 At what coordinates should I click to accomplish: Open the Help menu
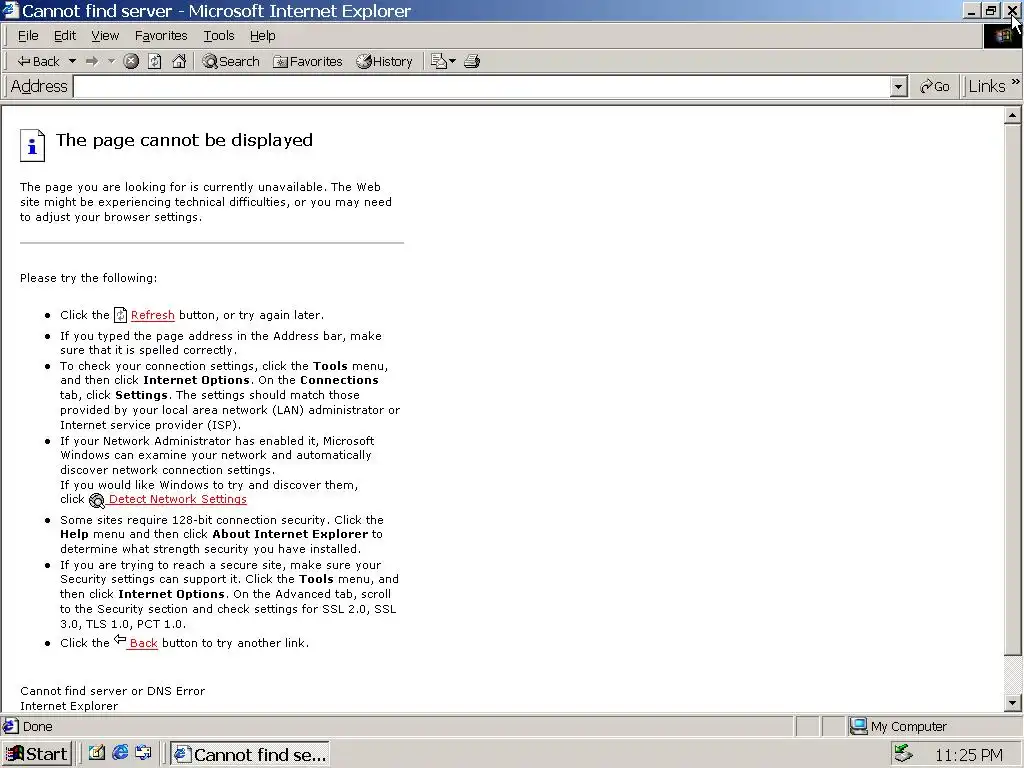click(x=263, y=36)
